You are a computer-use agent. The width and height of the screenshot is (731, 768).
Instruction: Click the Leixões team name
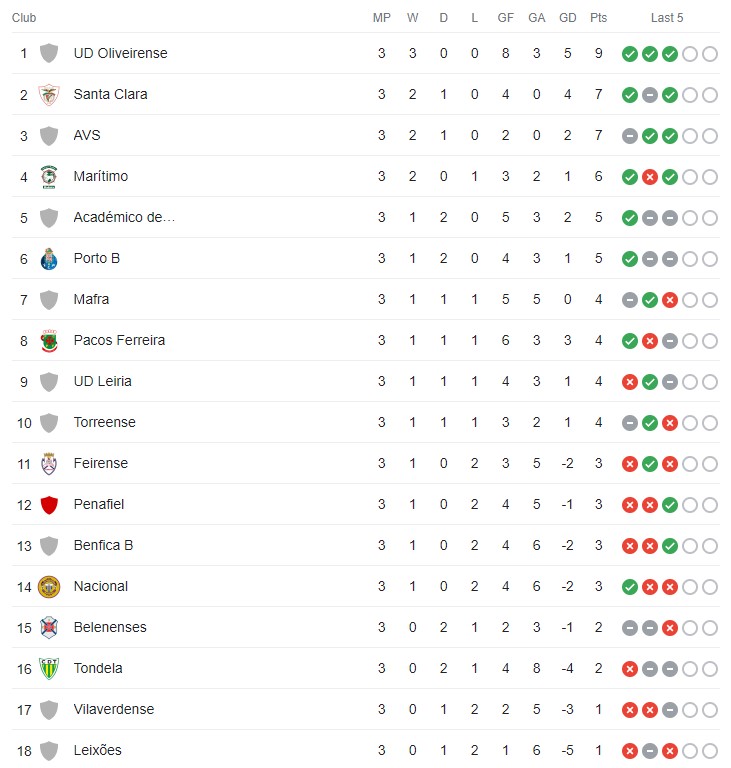[97, 751]
